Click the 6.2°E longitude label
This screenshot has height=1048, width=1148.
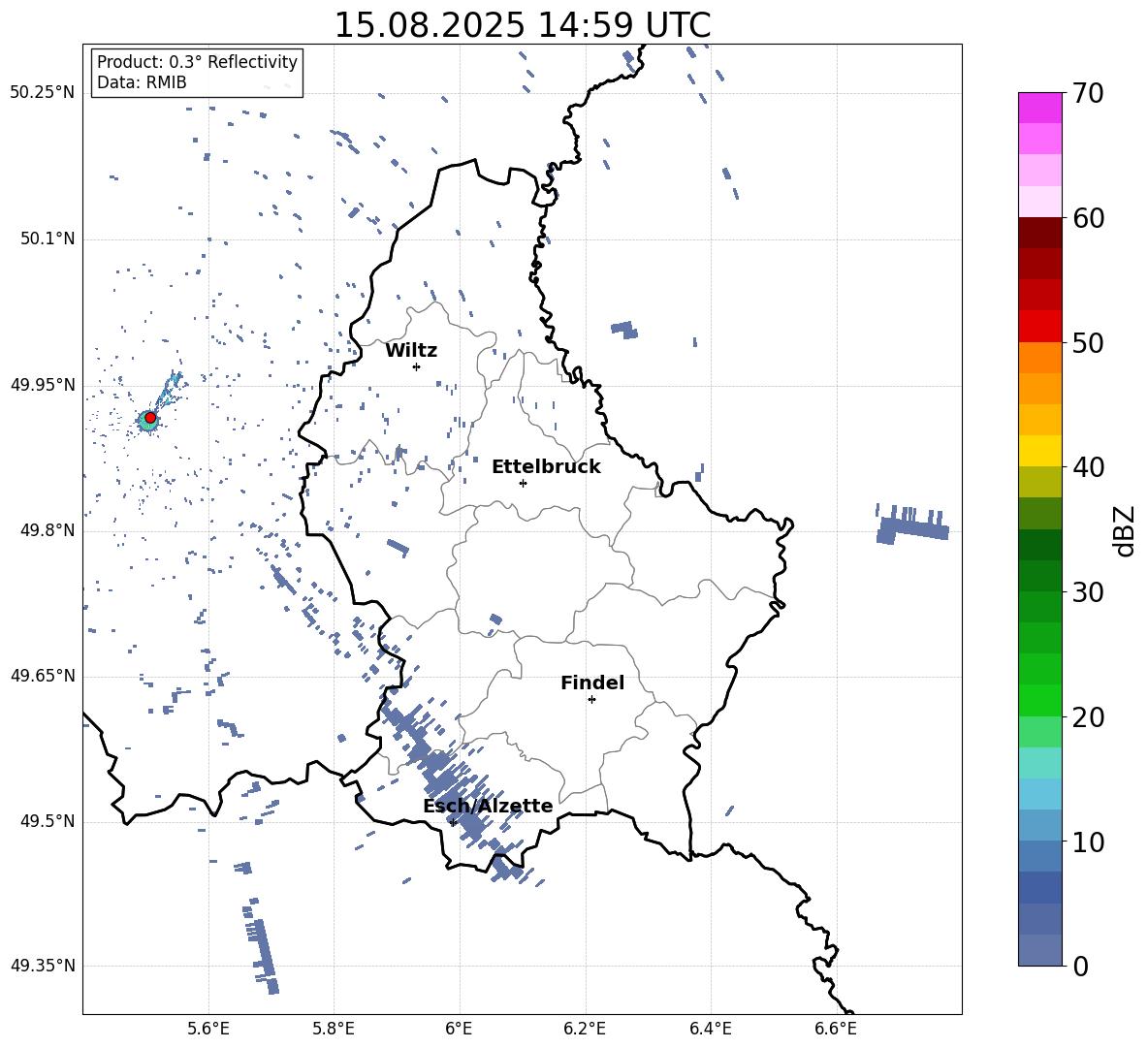click(585, 1030)
